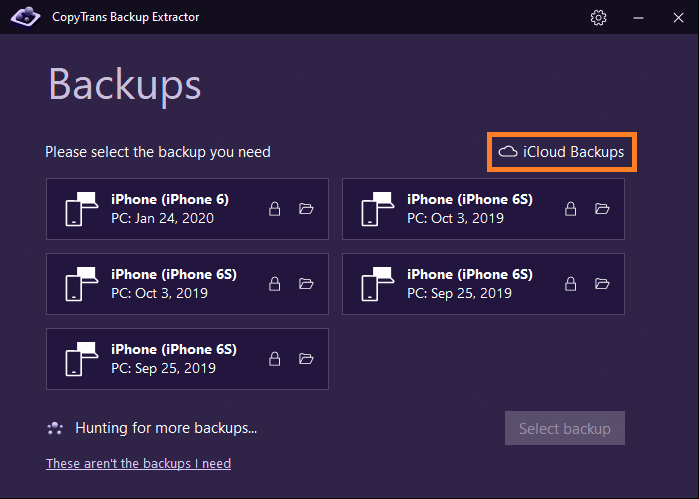Click lock icon on left-column Sep 25, 2019 backup

[x=275, y=359]
